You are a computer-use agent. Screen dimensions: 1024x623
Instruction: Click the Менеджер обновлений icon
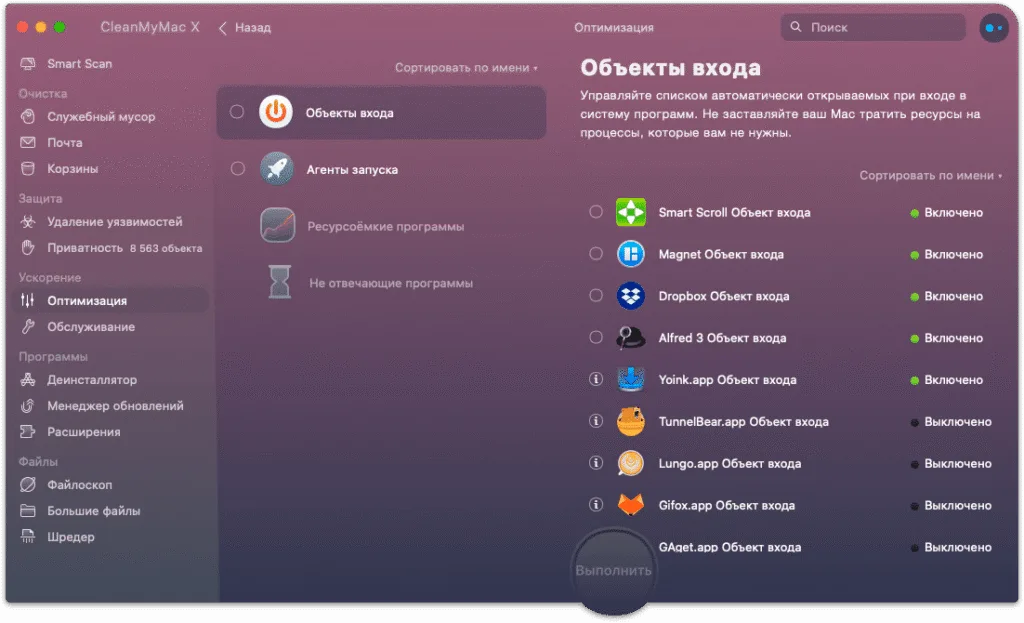[x=27, y=406]
